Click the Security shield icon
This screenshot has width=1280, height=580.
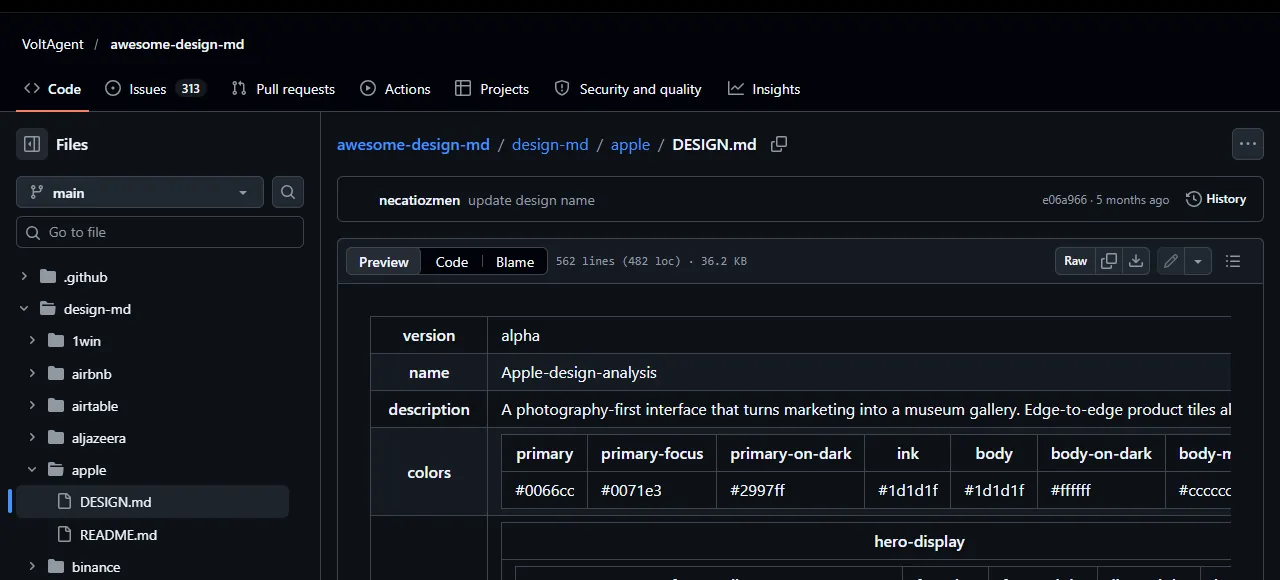[562, 89]
